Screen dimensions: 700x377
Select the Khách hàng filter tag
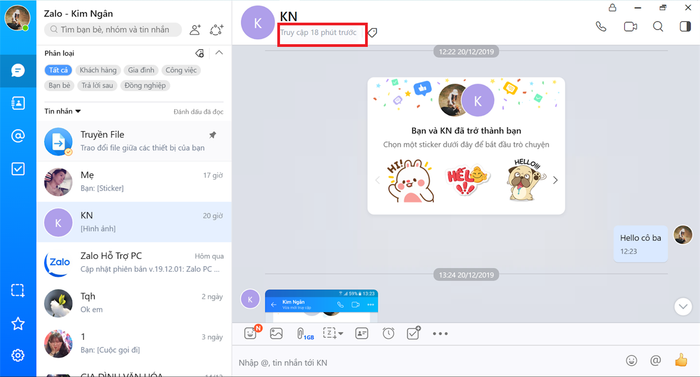pos(98,70)
